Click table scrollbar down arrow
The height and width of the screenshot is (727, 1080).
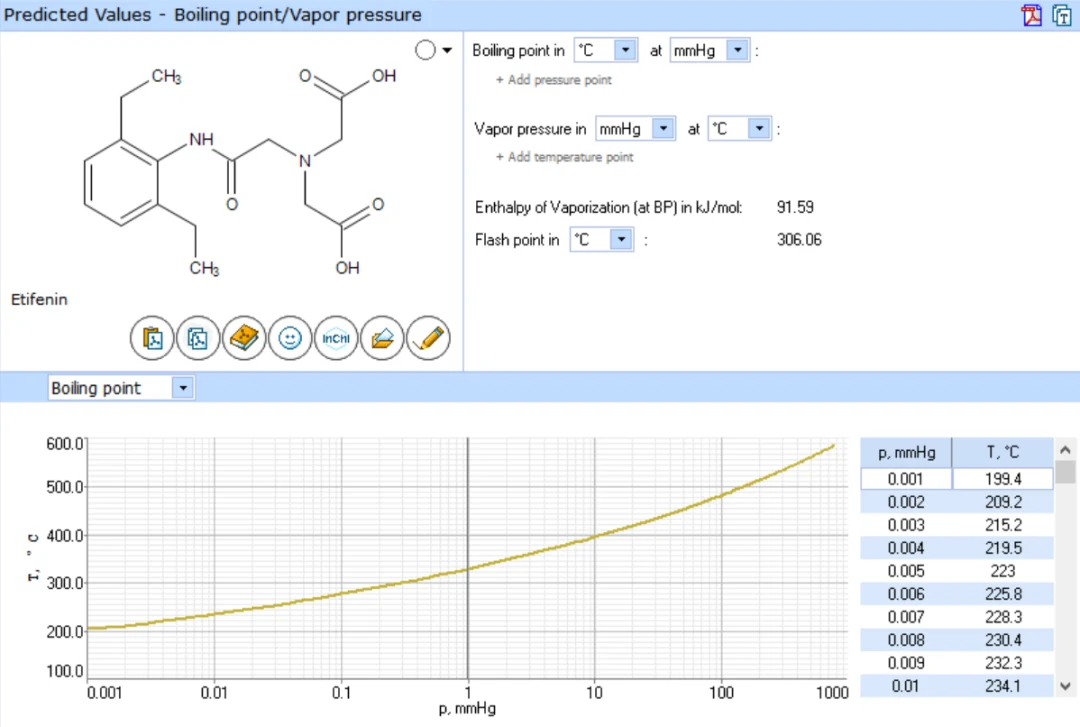pyautogui.click(x=1066, y=686)
